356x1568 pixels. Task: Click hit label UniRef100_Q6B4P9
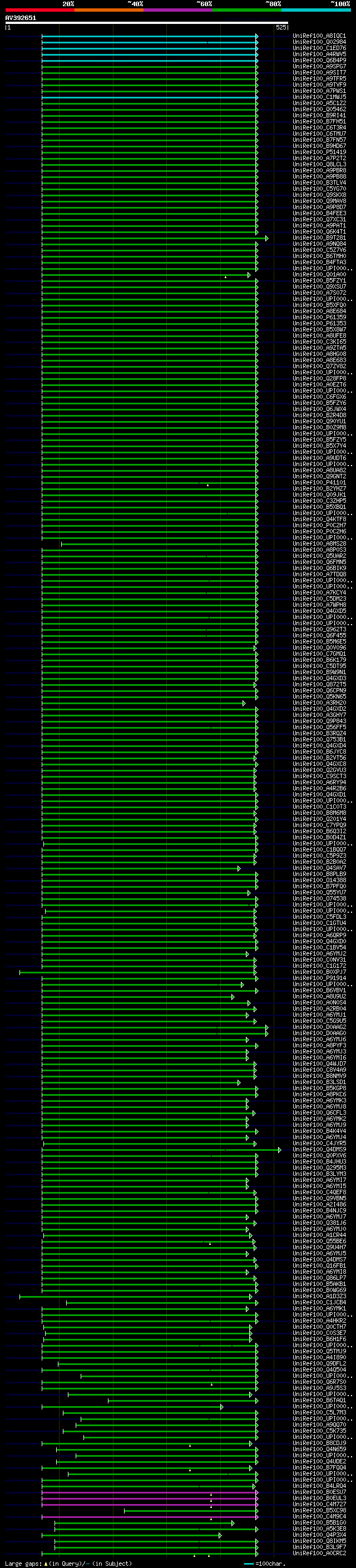[x=319, y=60]
